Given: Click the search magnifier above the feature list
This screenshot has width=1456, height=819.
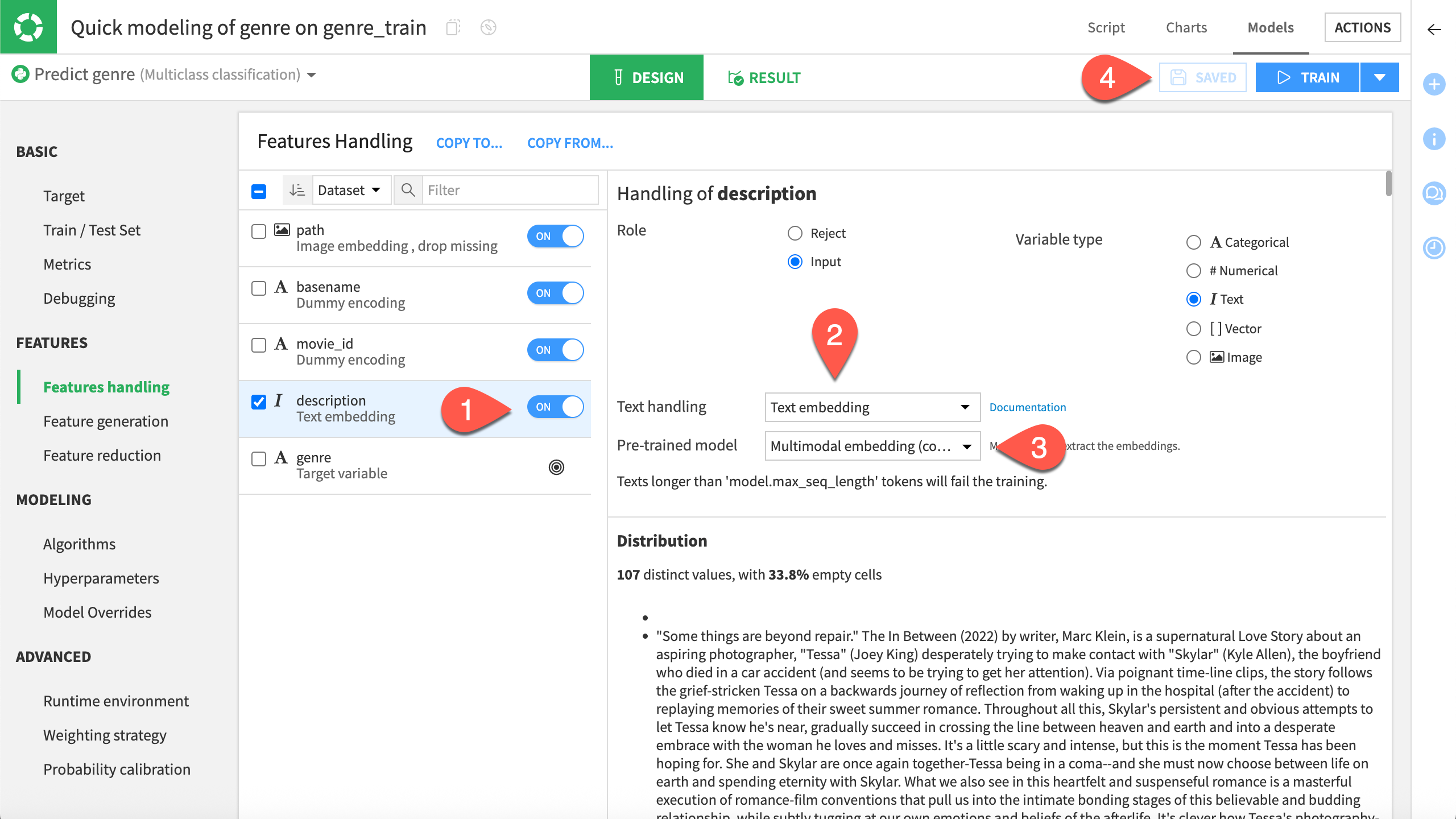Looking at the screenshot, I should coord(408,189).
